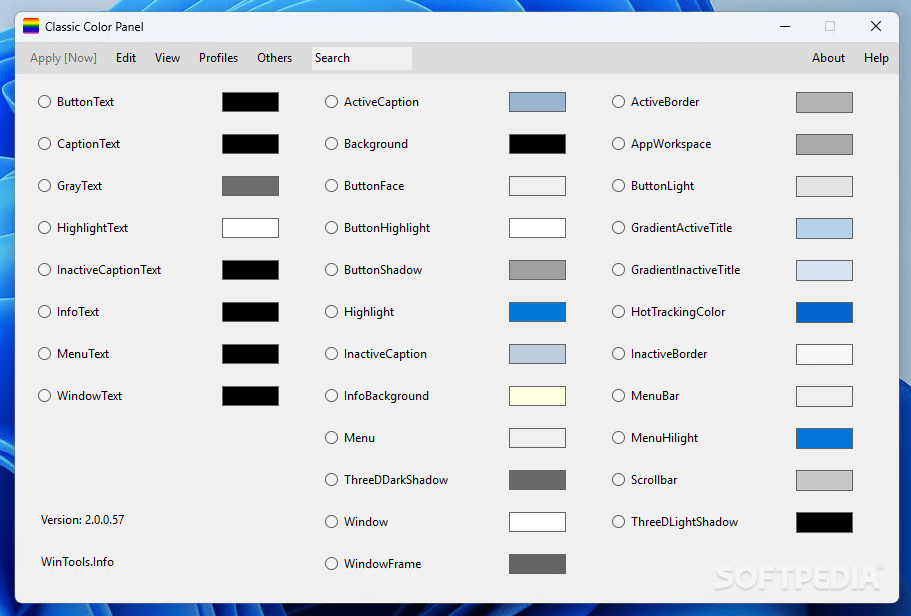
Task: Choose the InactiveCaption radio option
Action: [x=331, y=353]
